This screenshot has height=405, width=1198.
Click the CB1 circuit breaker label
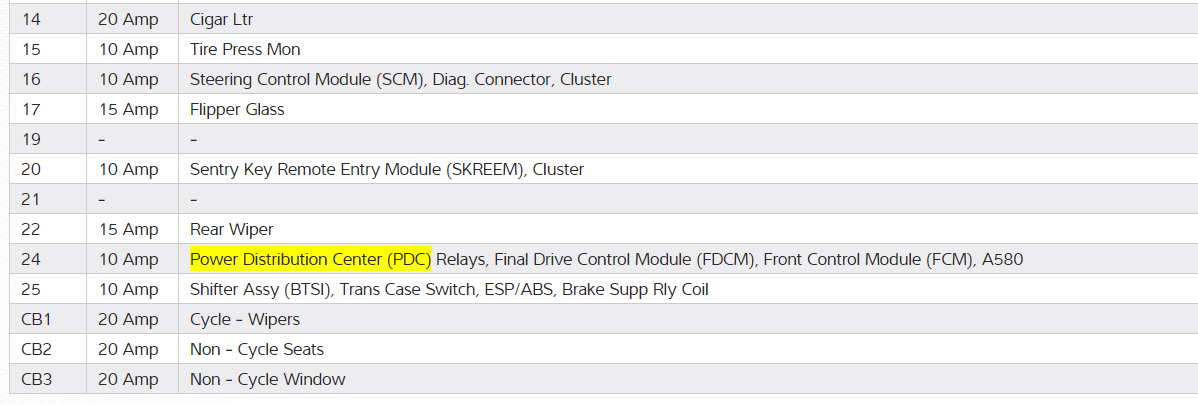36,319
